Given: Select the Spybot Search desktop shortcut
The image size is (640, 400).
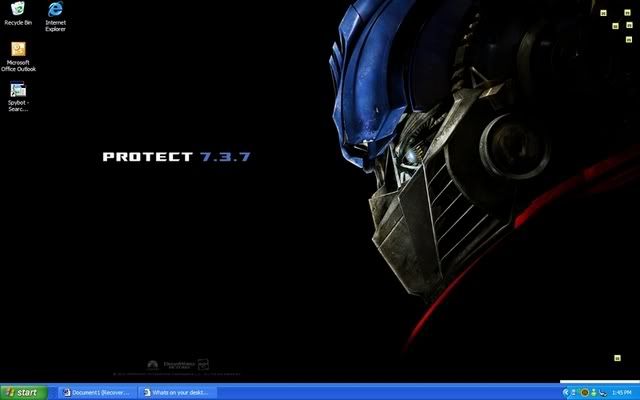Looking at the screenshot, I should pyautogui.click(x=18, y=97).
